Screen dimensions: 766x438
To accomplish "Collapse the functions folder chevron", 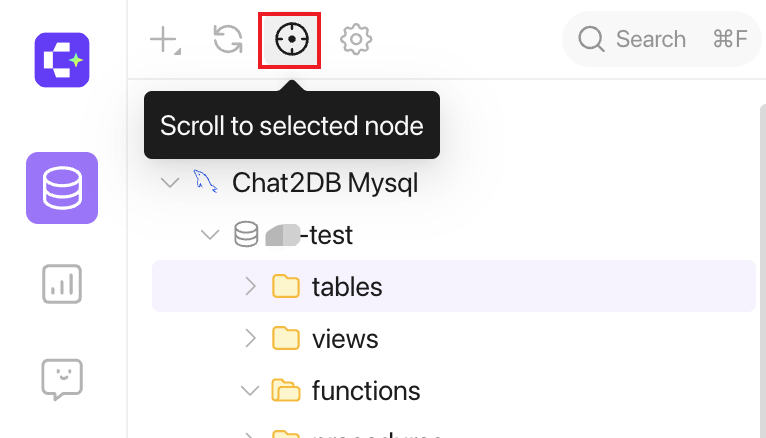I will [250, 391].
